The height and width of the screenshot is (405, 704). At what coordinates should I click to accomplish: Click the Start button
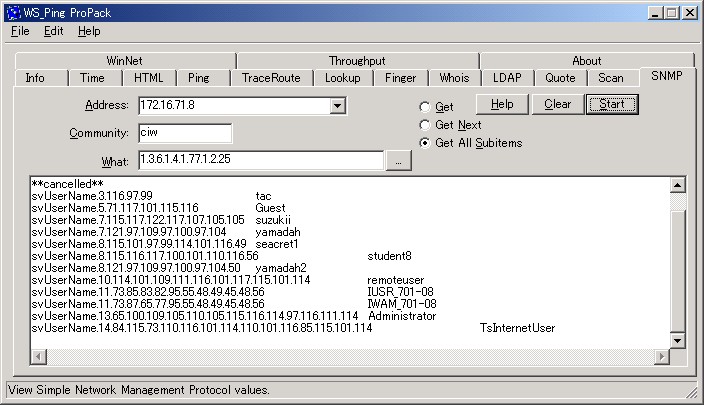coord(612,104)
